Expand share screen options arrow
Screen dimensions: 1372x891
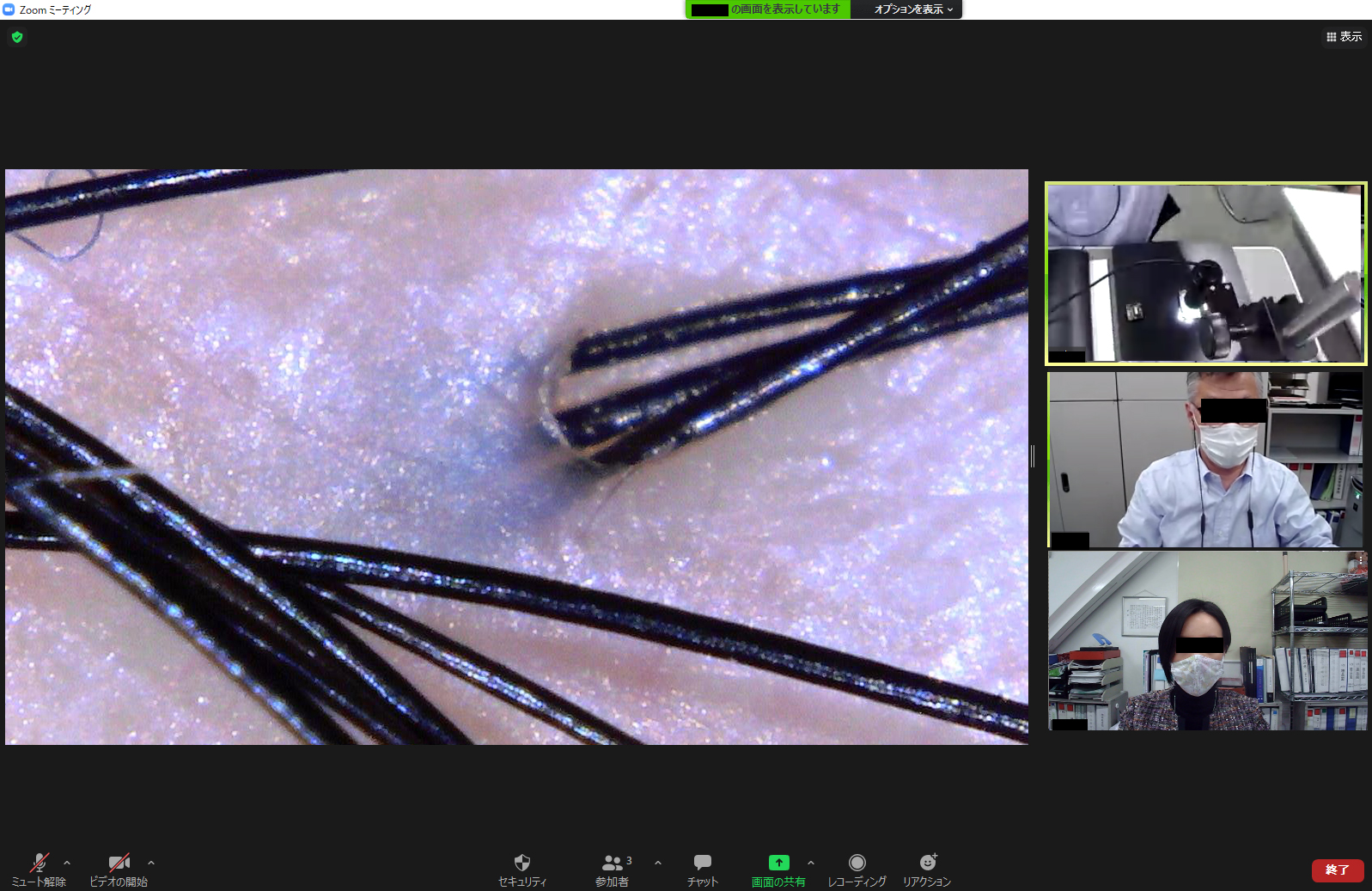tap(811, 863)
